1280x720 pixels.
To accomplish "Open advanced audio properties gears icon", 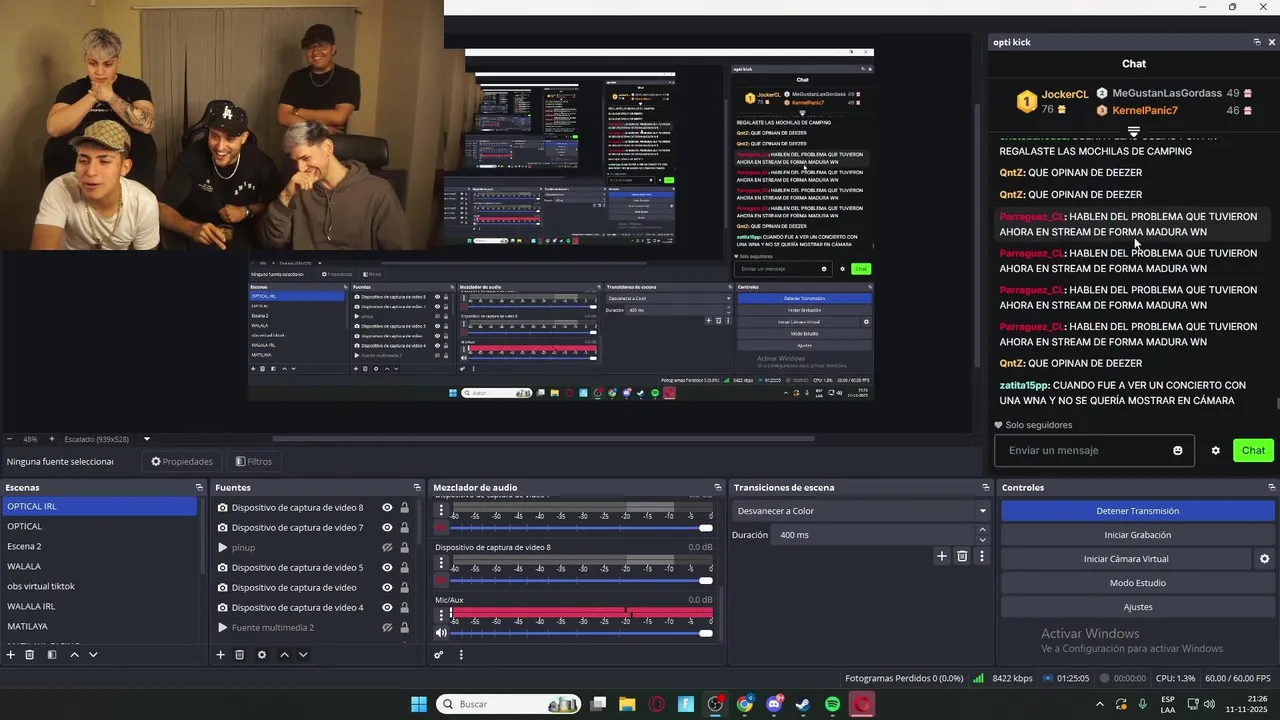I will coord(438,655).
